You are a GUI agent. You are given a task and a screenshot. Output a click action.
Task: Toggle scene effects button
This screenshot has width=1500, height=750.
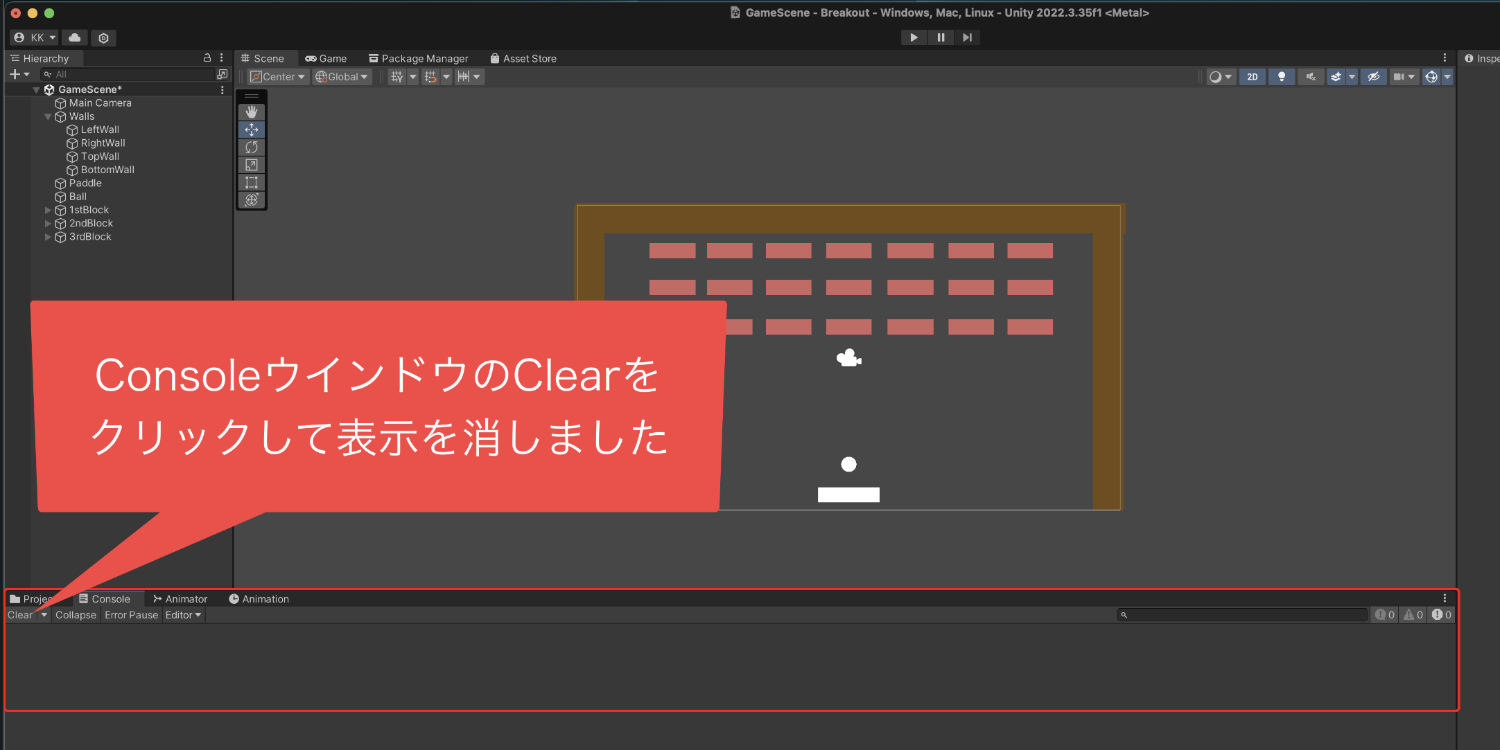[1336, 76]
